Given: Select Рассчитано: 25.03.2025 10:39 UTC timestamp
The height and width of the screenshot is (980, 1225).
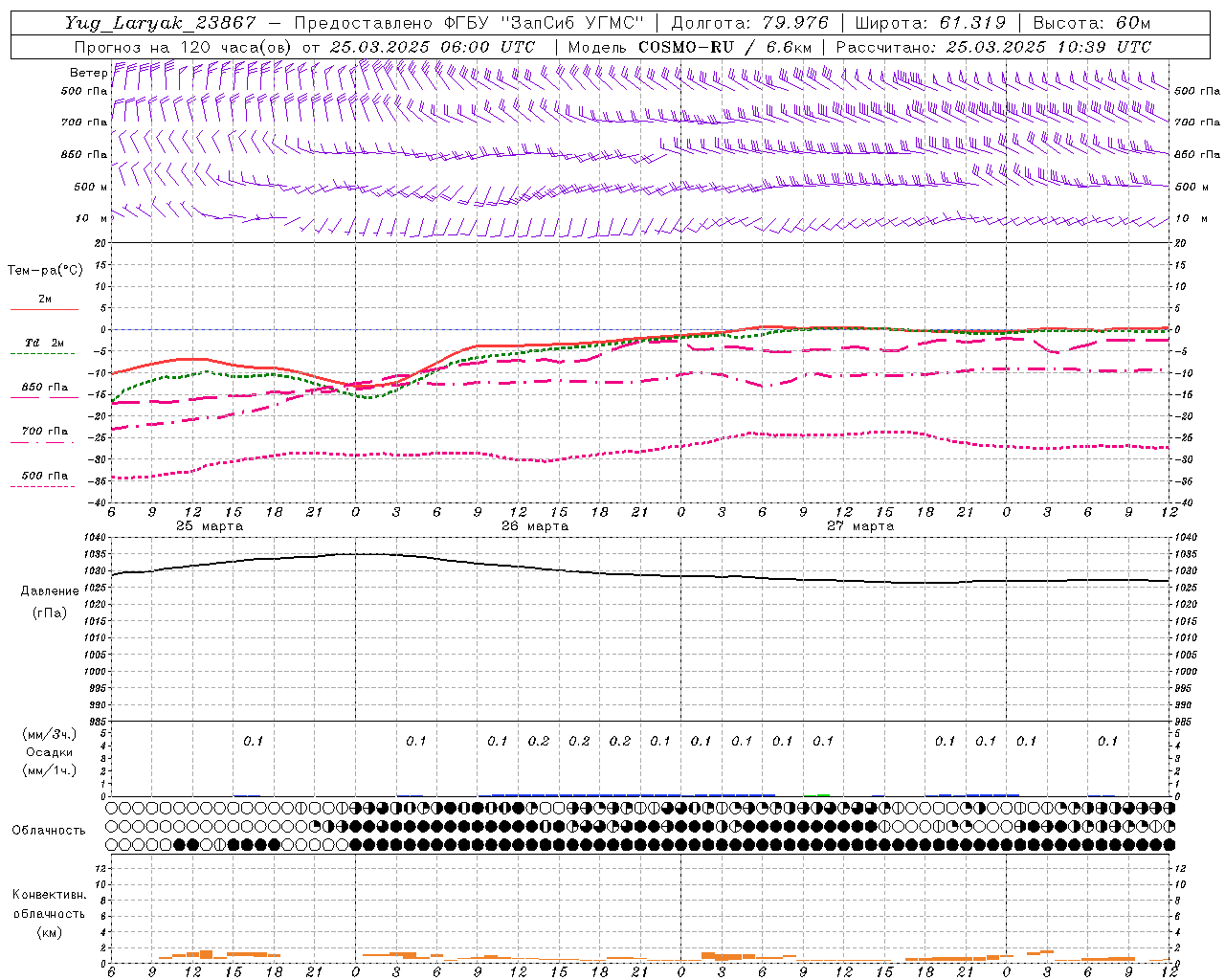Looking at the screenshot, I should [x=993, y=47].
